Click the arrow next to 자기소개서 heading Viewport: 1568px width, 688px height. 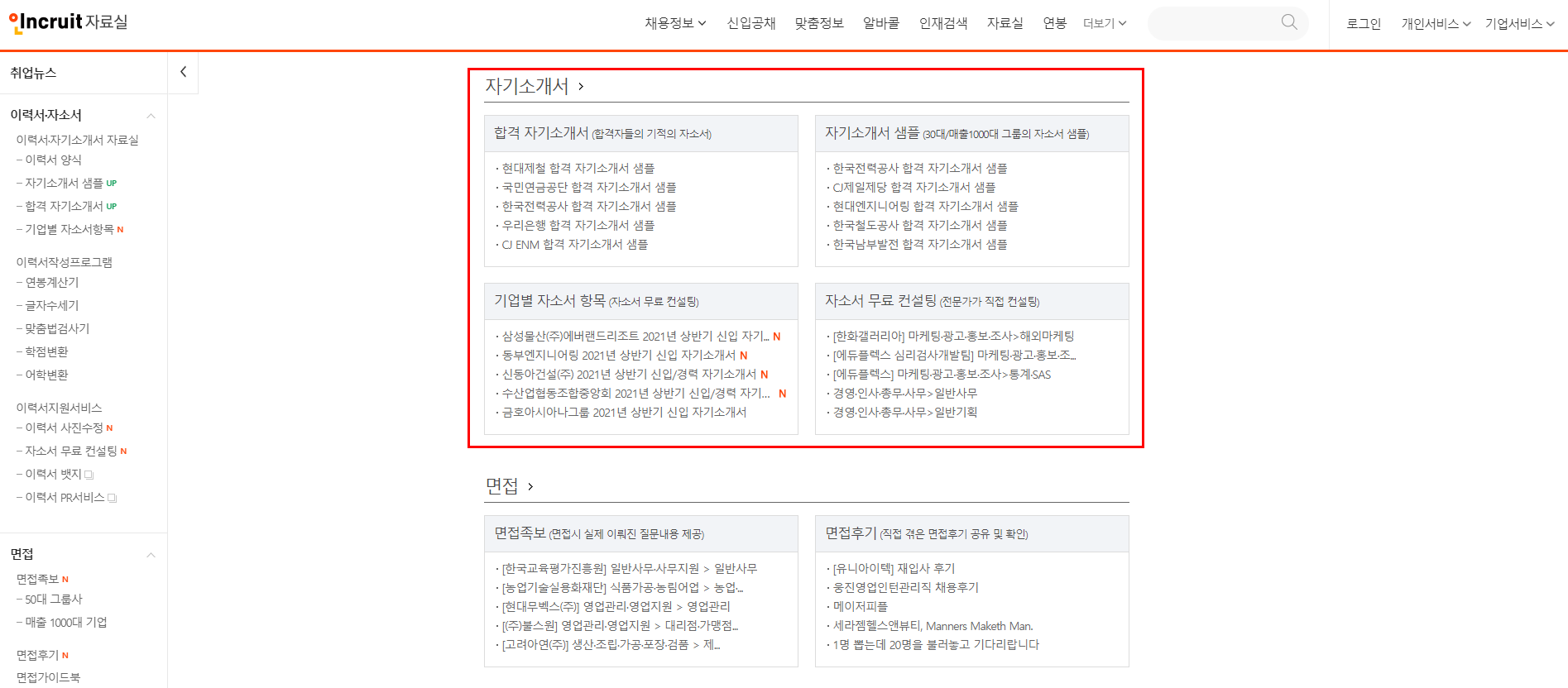coord(581,86)
